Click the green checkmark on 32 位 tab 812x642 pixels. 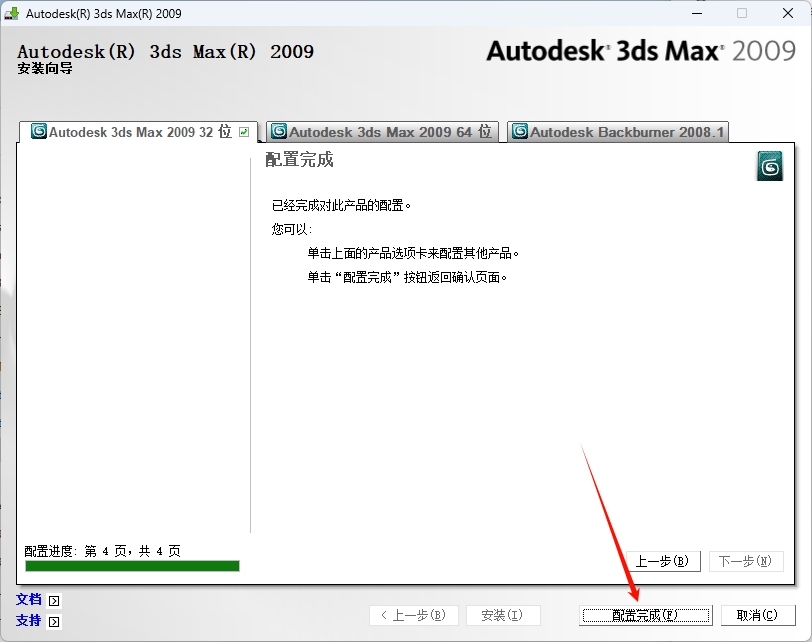click(x=244, y=132)
